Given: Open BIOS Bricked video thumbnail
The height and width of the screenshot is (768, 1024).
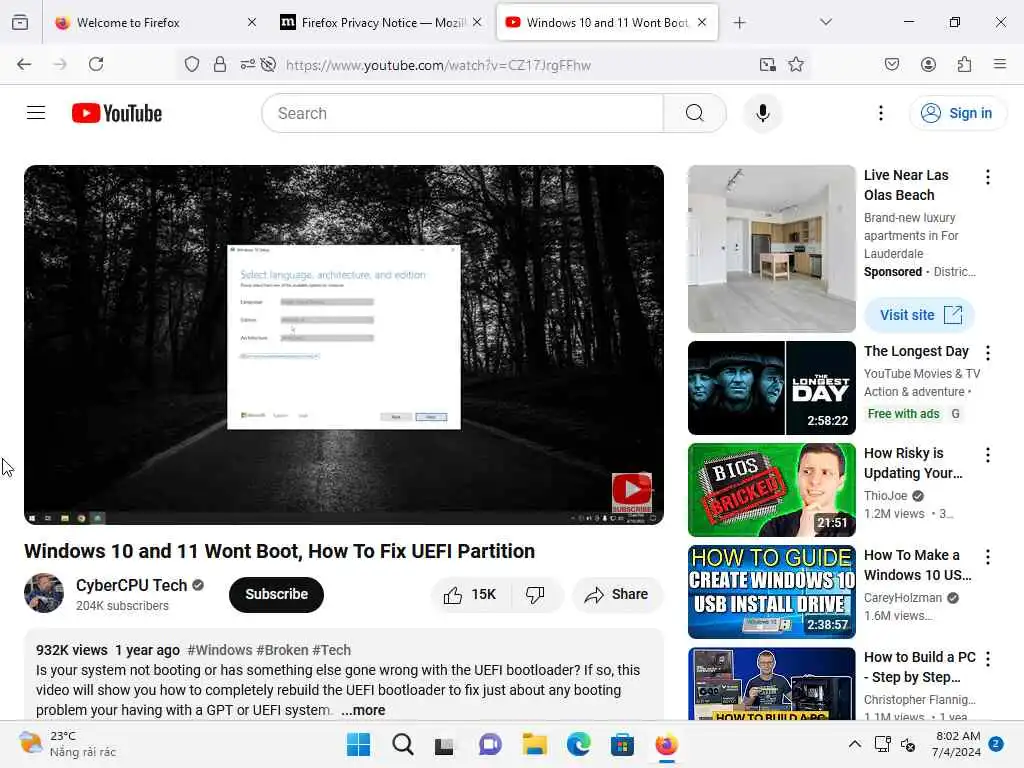Looking at the screenshot, I should (x=771, y=490).
